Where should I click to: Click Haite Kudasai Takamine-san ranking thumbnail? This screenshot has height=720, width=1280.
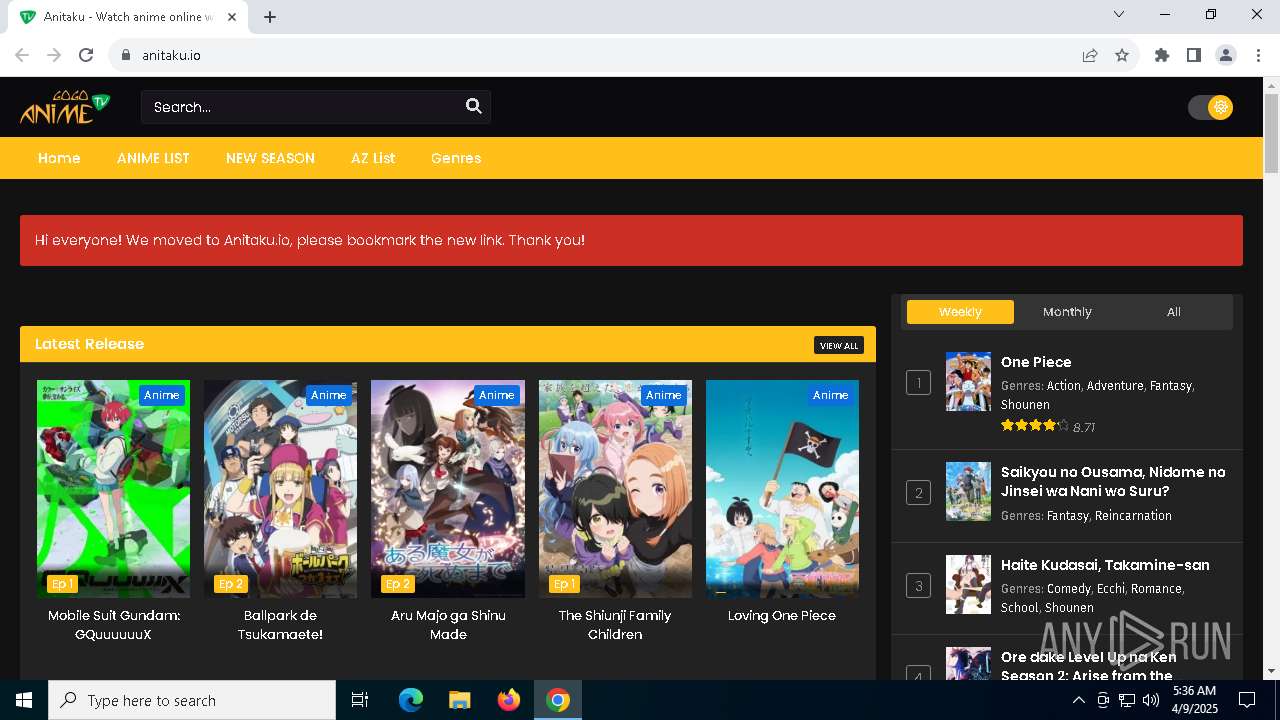pos(968,584)
